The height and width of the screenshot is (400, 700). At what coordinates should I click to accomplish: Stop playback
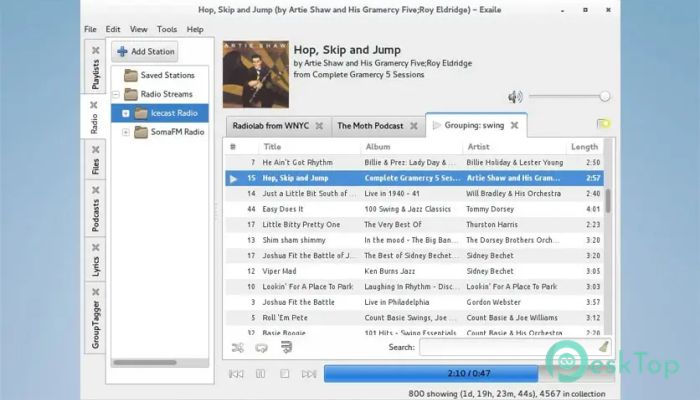284,374
